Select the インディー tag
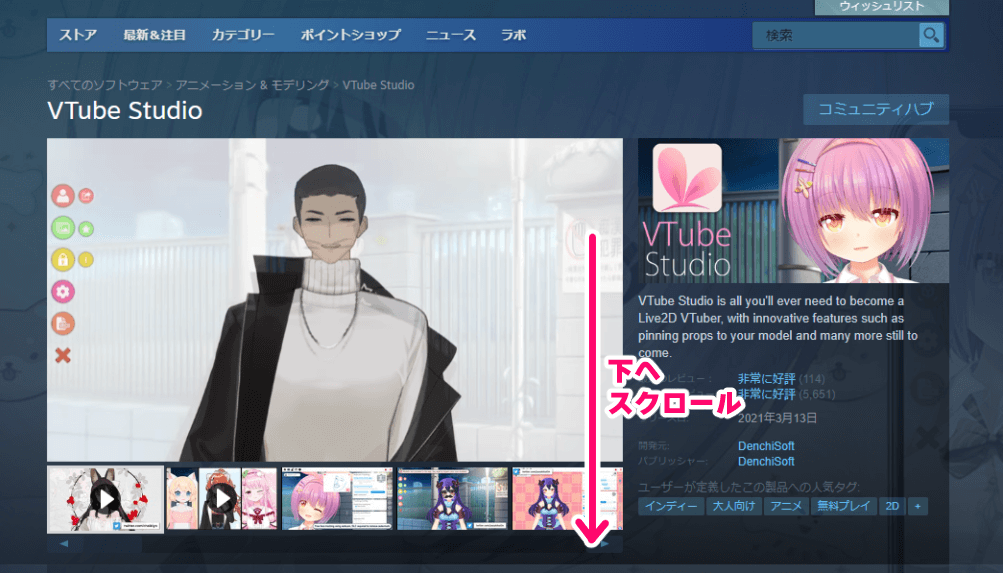 671,506
